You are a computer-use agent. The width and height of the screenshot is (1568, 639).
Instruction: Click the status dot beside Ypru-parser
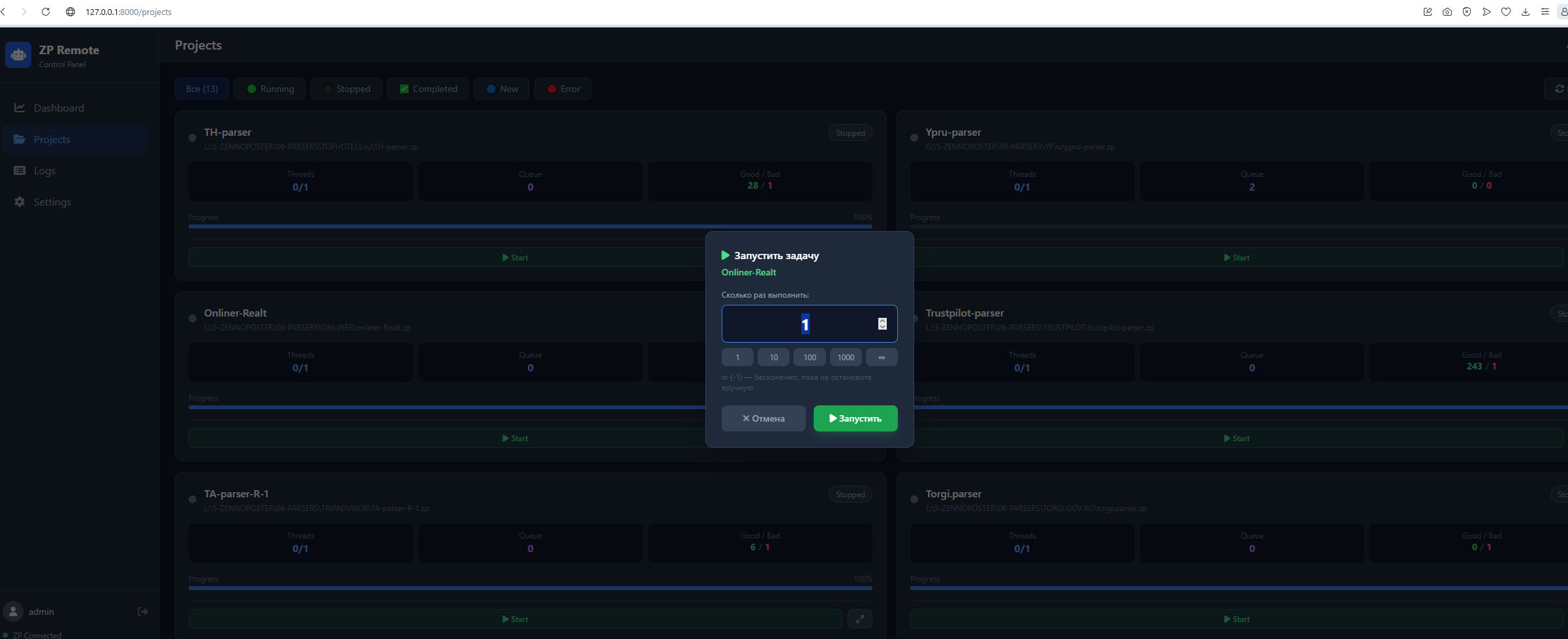[x=914, y=138]
